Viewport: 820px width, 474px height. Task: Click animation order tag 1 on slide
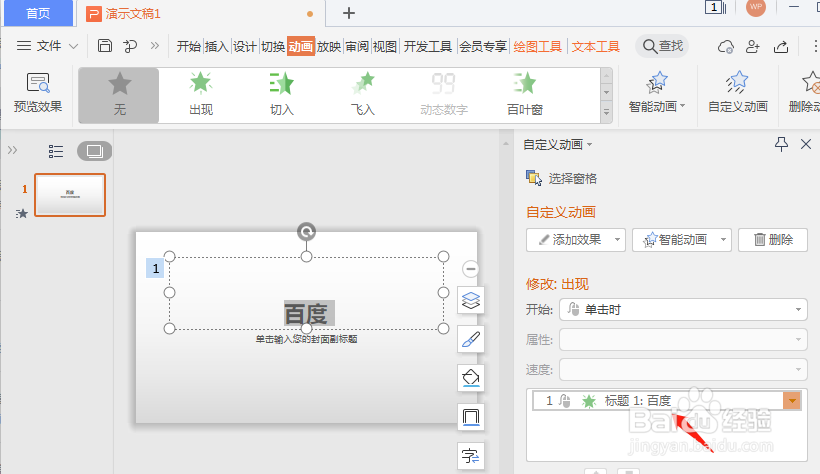coord(155,268)
